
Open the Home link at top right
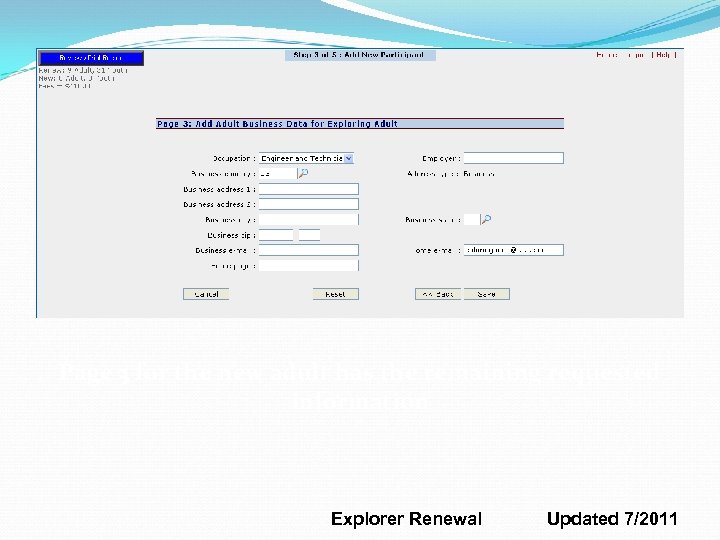(x=607, y=55)
